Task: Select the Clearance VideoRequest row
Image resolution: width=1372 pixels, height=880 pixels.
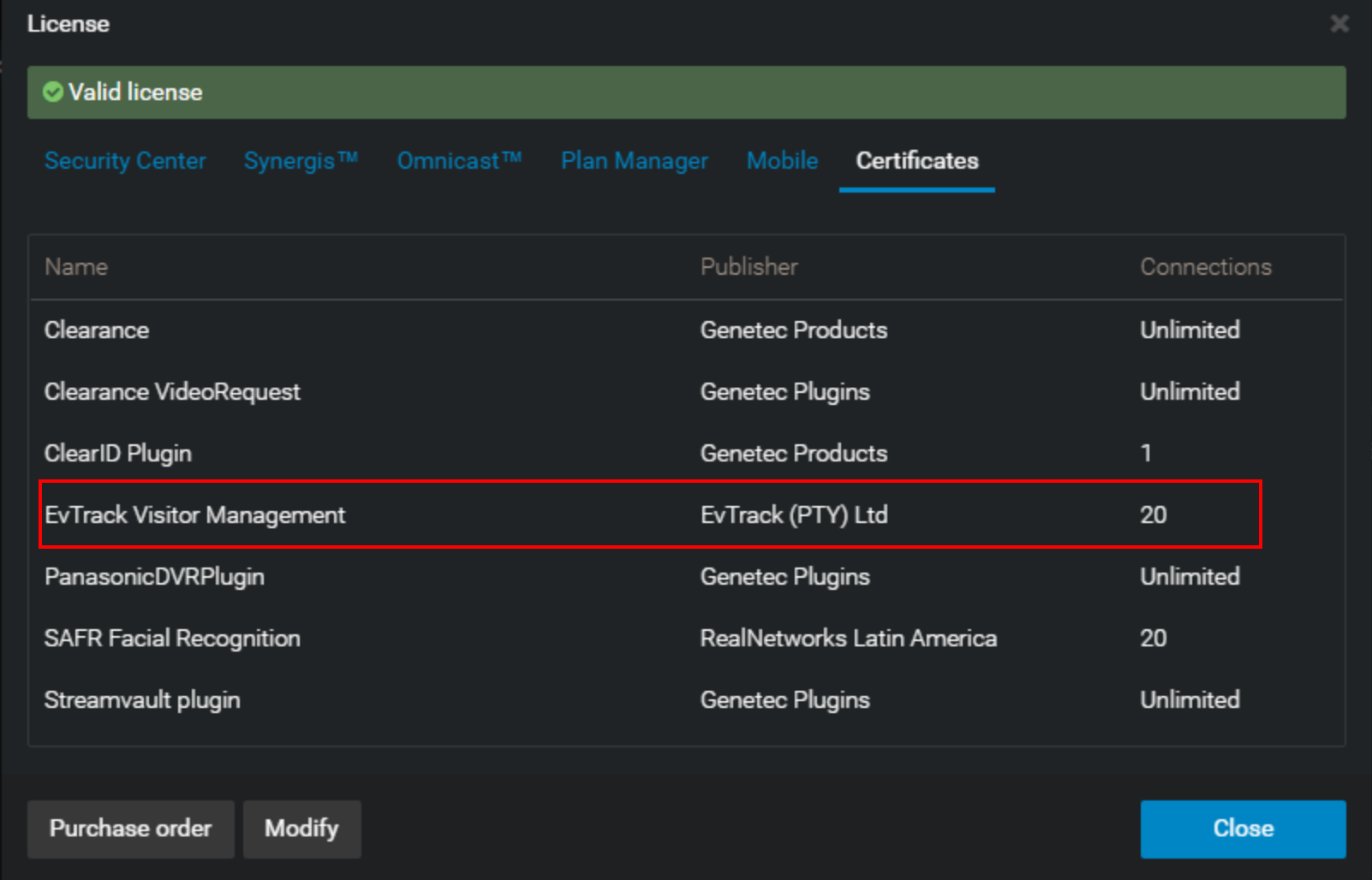Action: pos(687,392)
